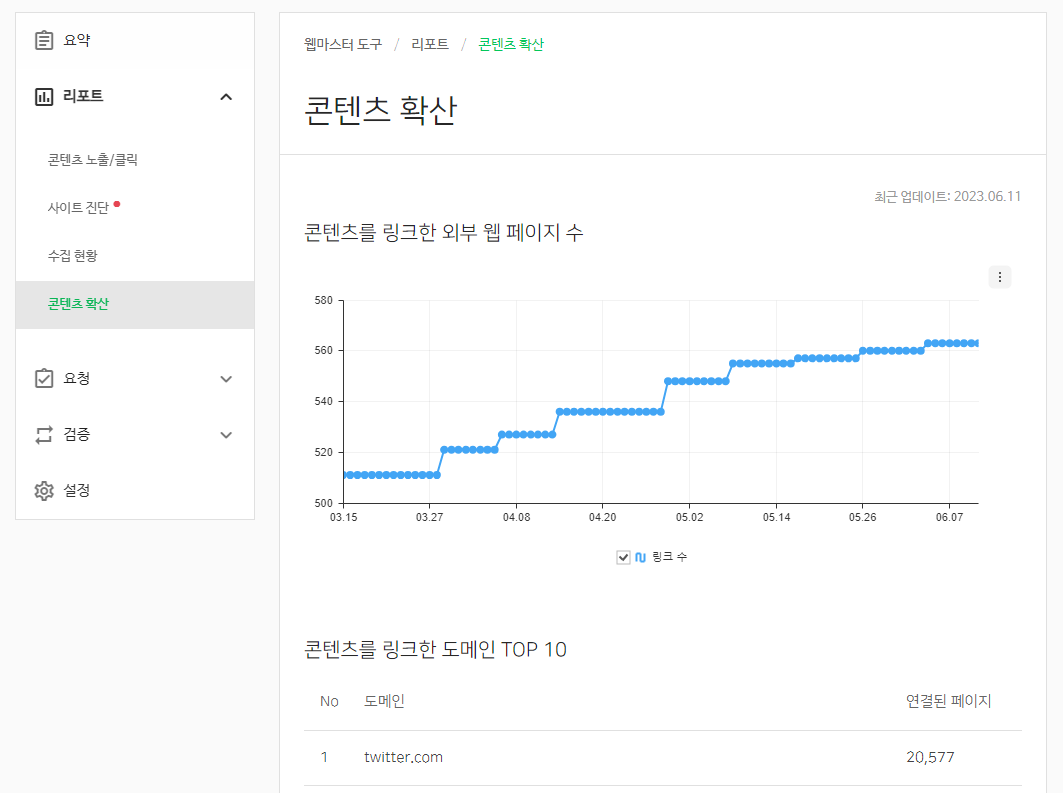1063x793 pixels.
Task: Collapse the 리포트 section chevron
Action: [x=225, y=96]
